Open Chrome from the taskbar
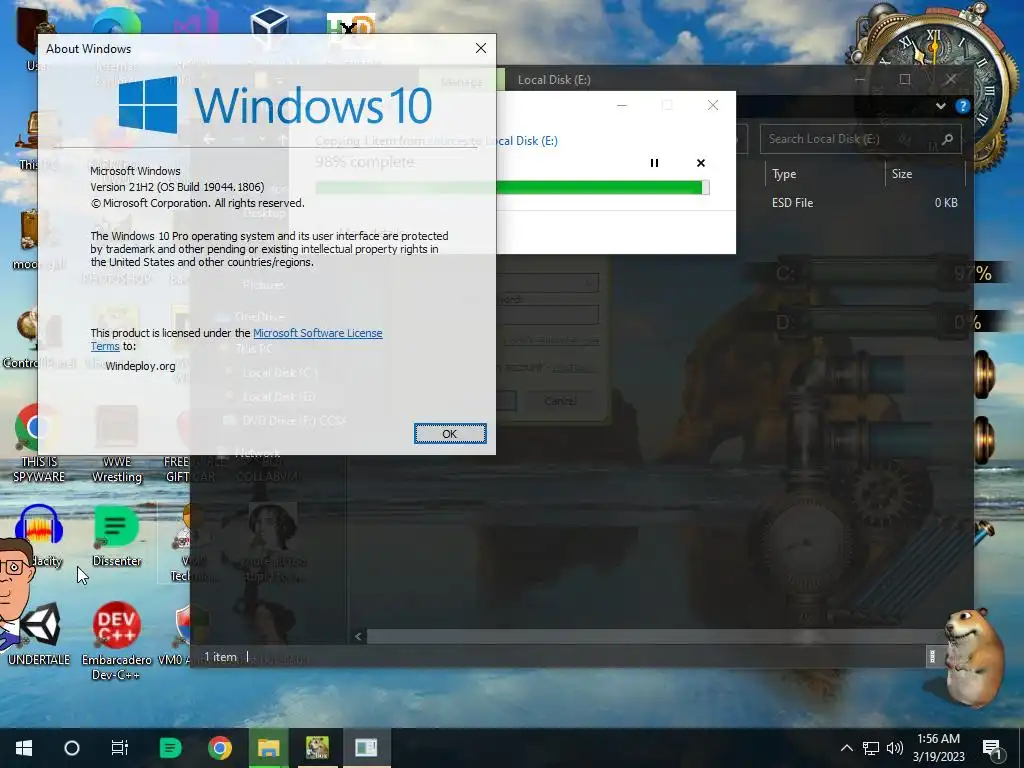Viewport: 1024px width, 768px height. tap(220, 748)
